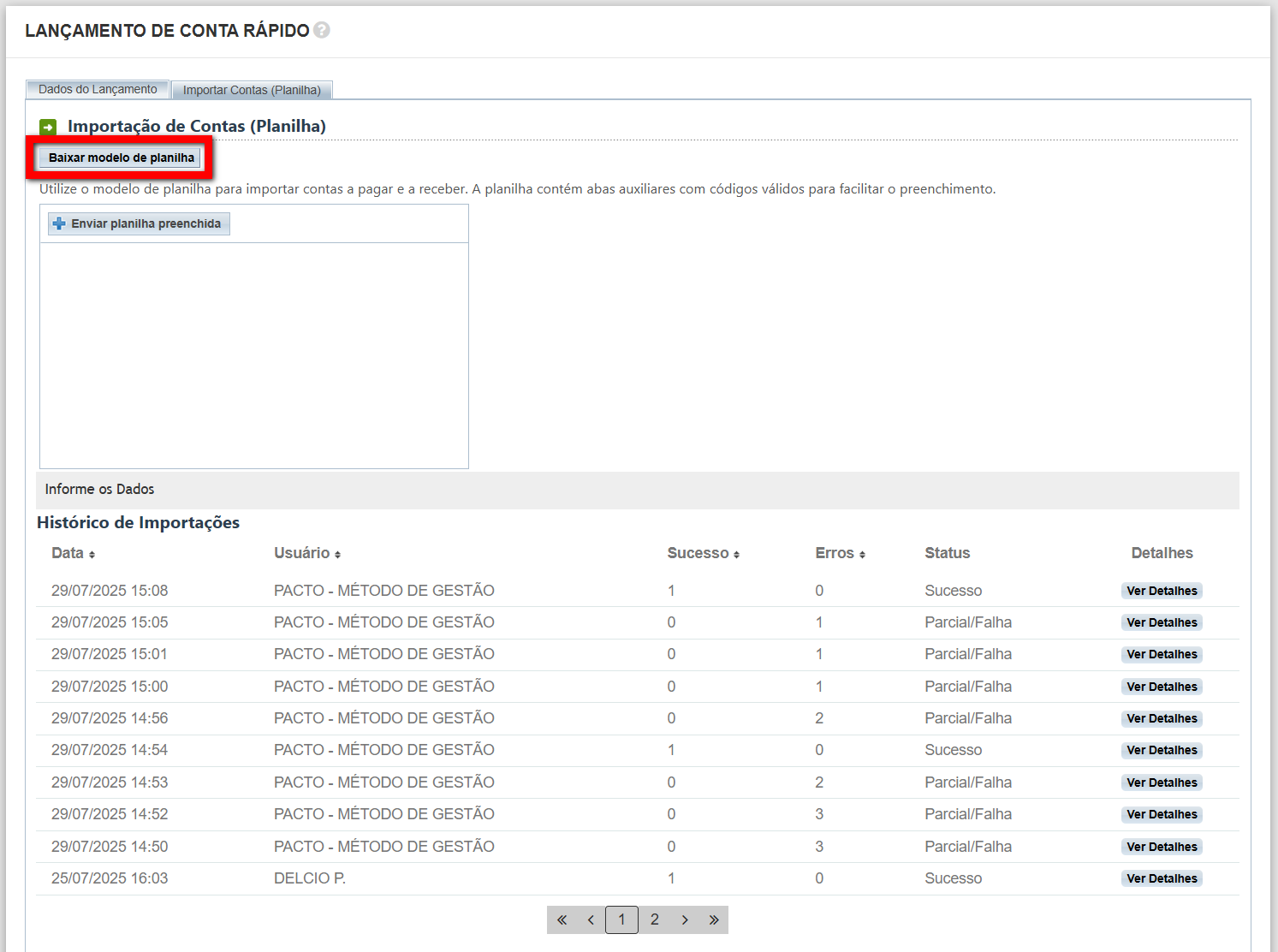Click the green arrow icon beside Importação de Contas
The image size is (1278, 952).
point(48,127)
